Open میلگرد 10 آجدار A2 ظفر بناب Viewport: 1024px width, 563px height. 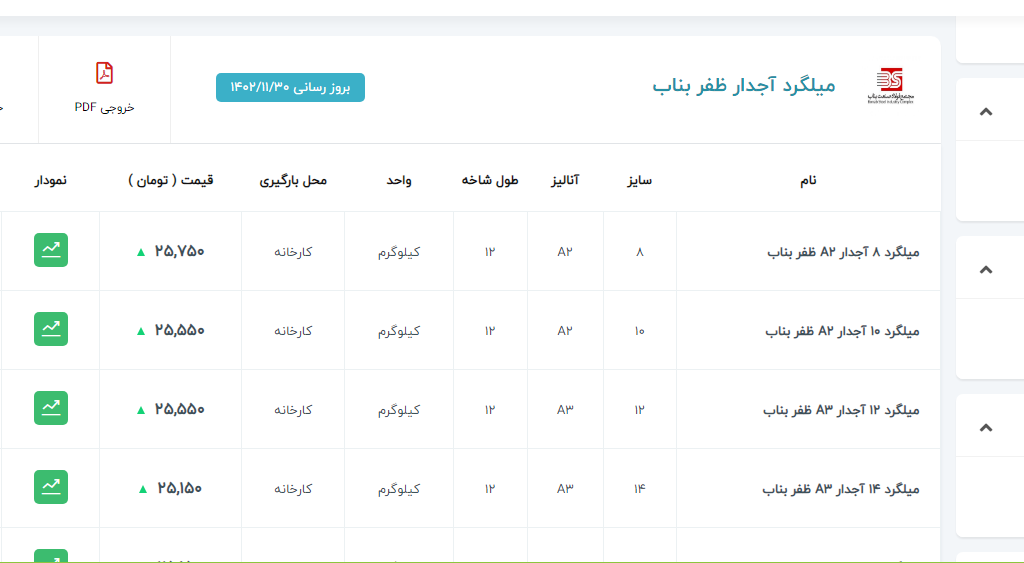pyautogui.click(x=841, y=331)
